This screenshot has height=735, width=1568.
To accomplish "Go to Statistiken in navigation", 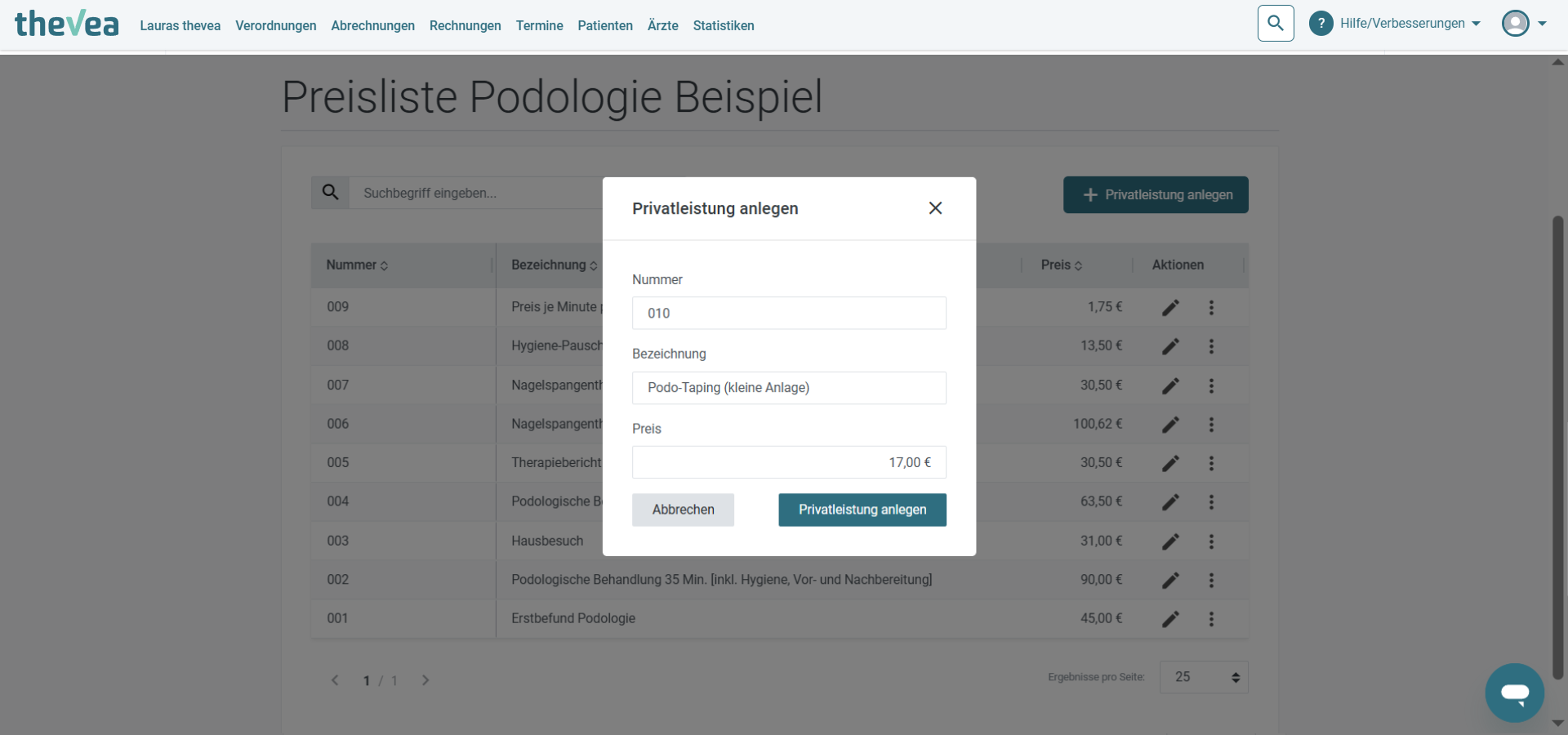I will click(x=724, y=26).
